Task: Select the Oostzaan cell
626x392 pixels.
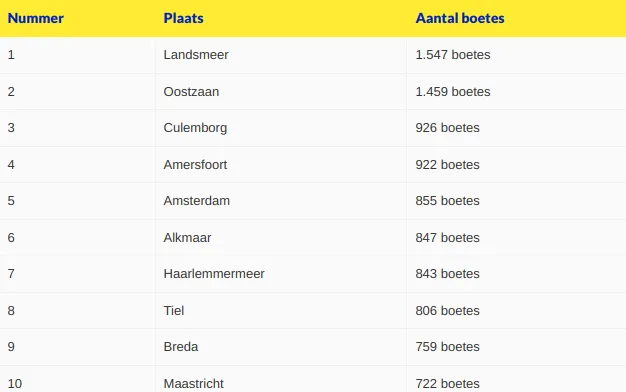Action: [x=191, y=92]
